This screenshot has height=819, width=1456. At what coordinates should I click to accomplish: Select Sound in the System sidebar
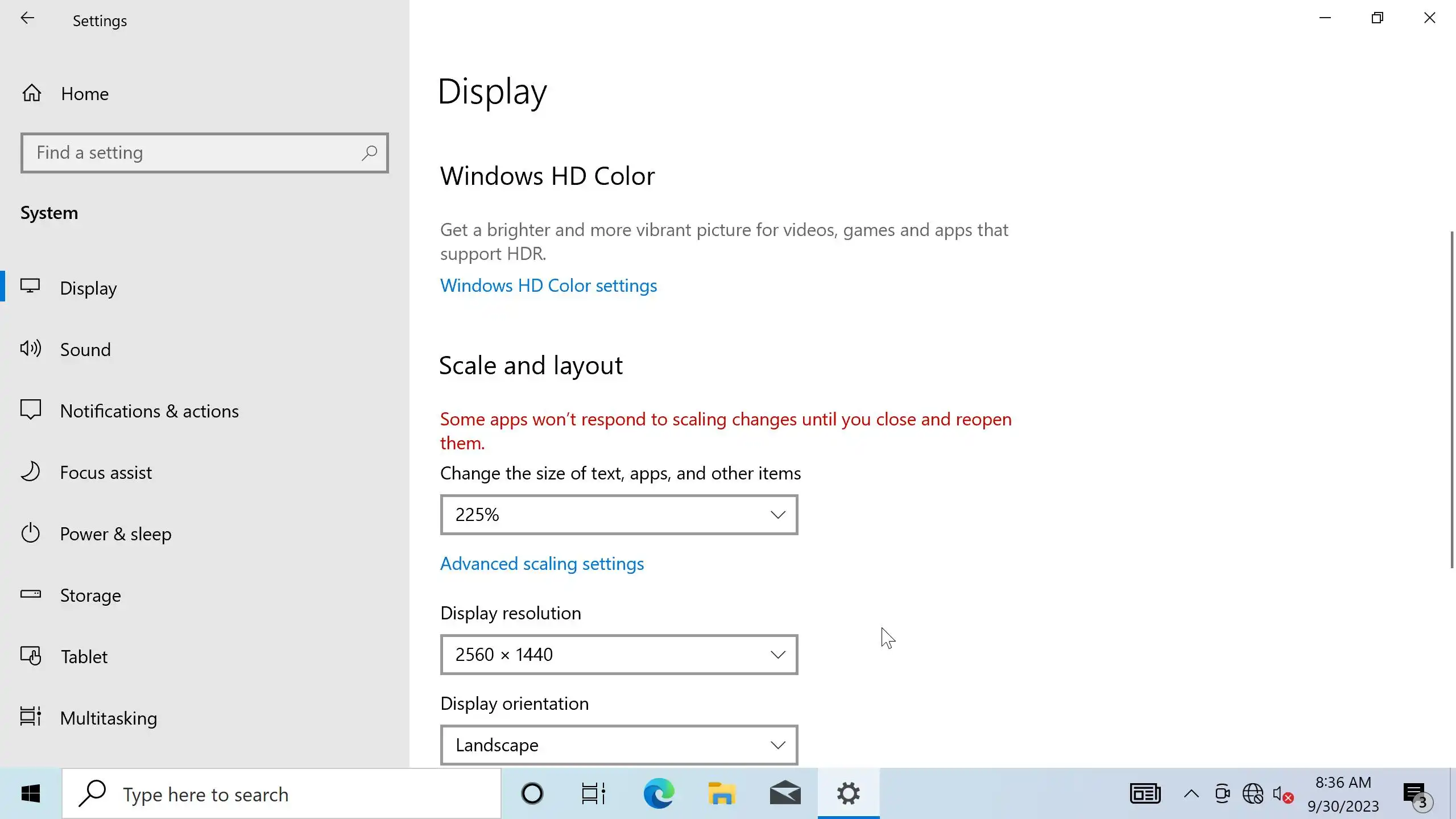[85, 349]
